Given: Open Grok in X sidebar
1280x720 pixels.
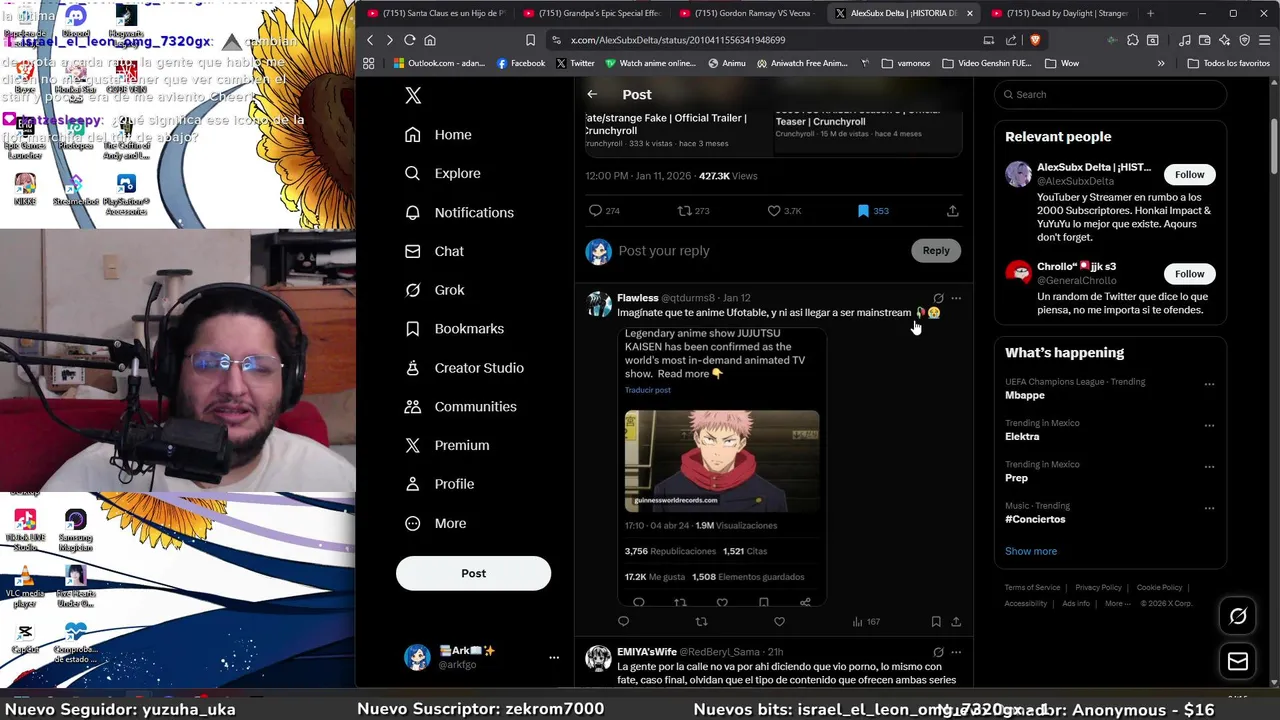Looking at the screenshot, I should (434, 290).
